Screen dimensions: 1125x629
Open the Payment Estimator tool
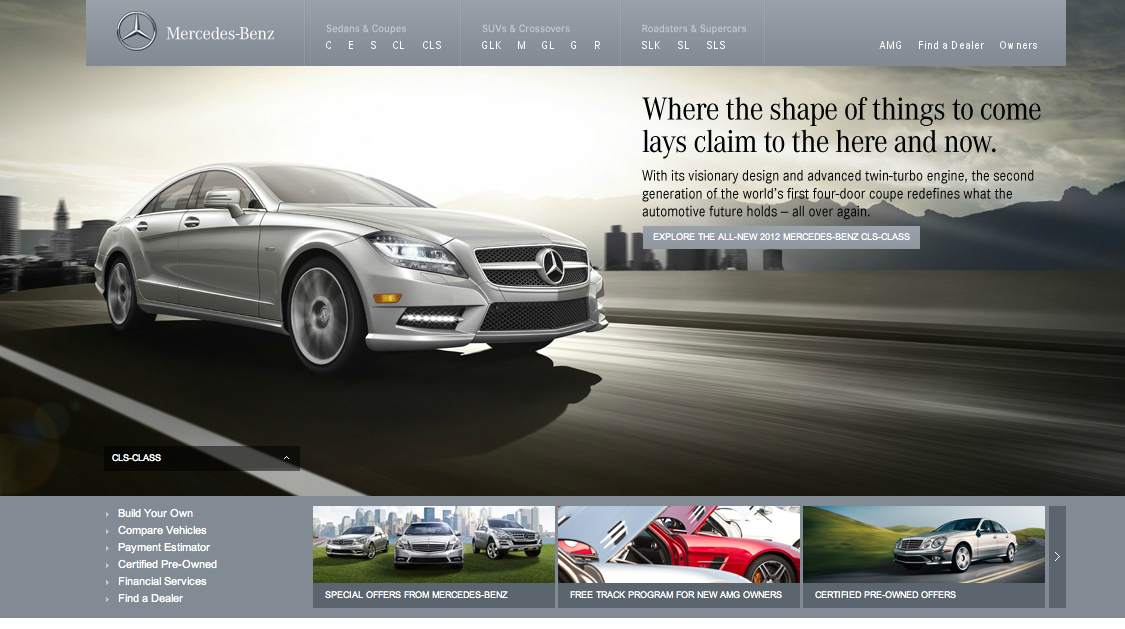click(164, 548)
